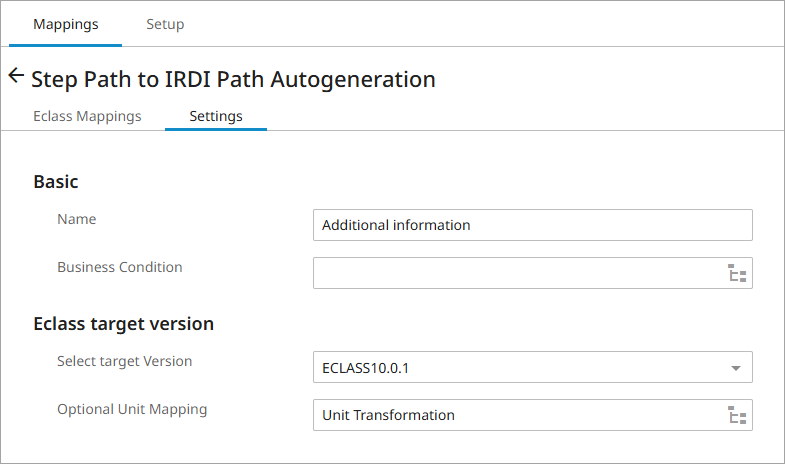
Task: Select the Settings sub-tab
Action: [x=216, y=116]
